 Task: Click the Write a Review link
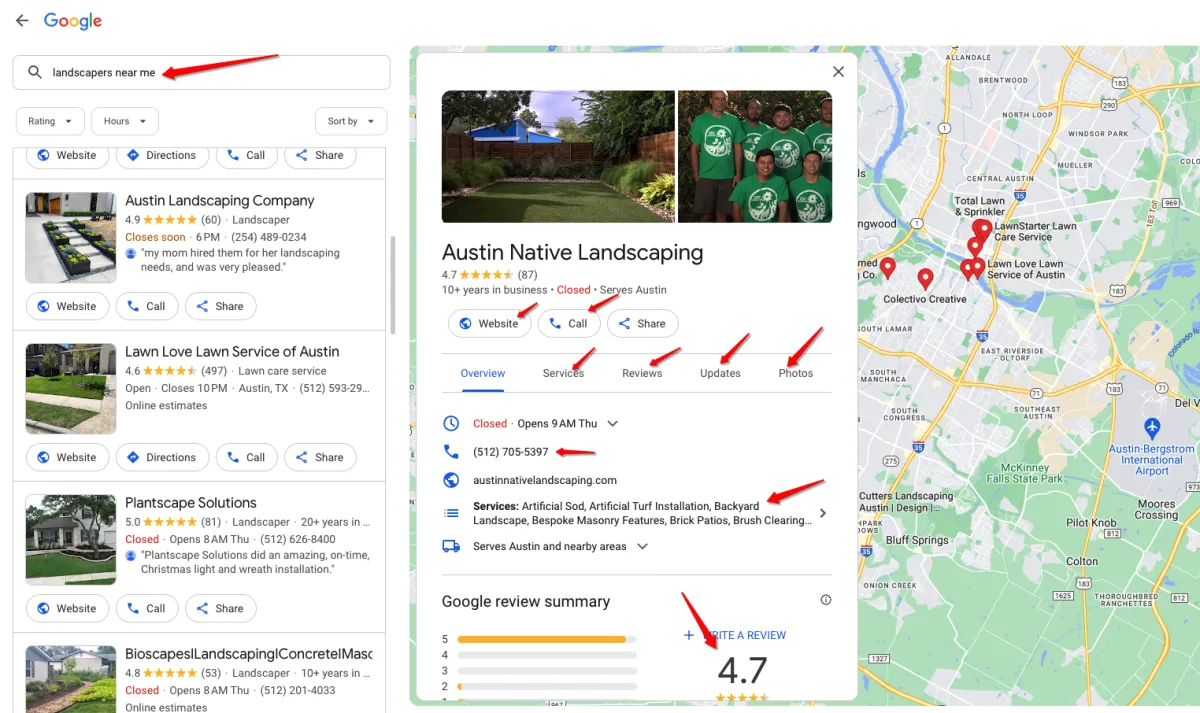(x=735, y=635)
